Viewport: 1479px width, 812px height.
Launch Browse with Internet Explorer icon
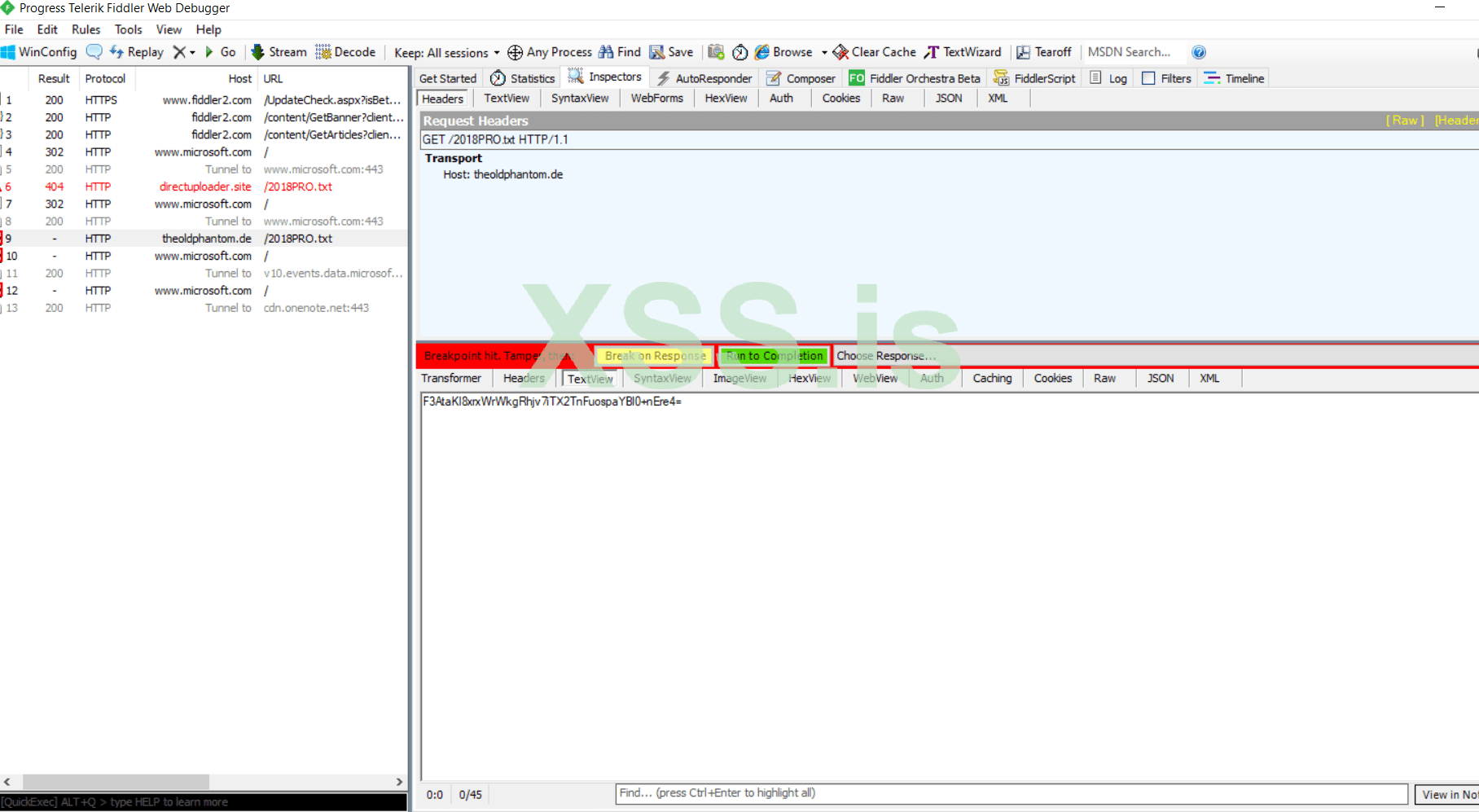tap(783, 52)
